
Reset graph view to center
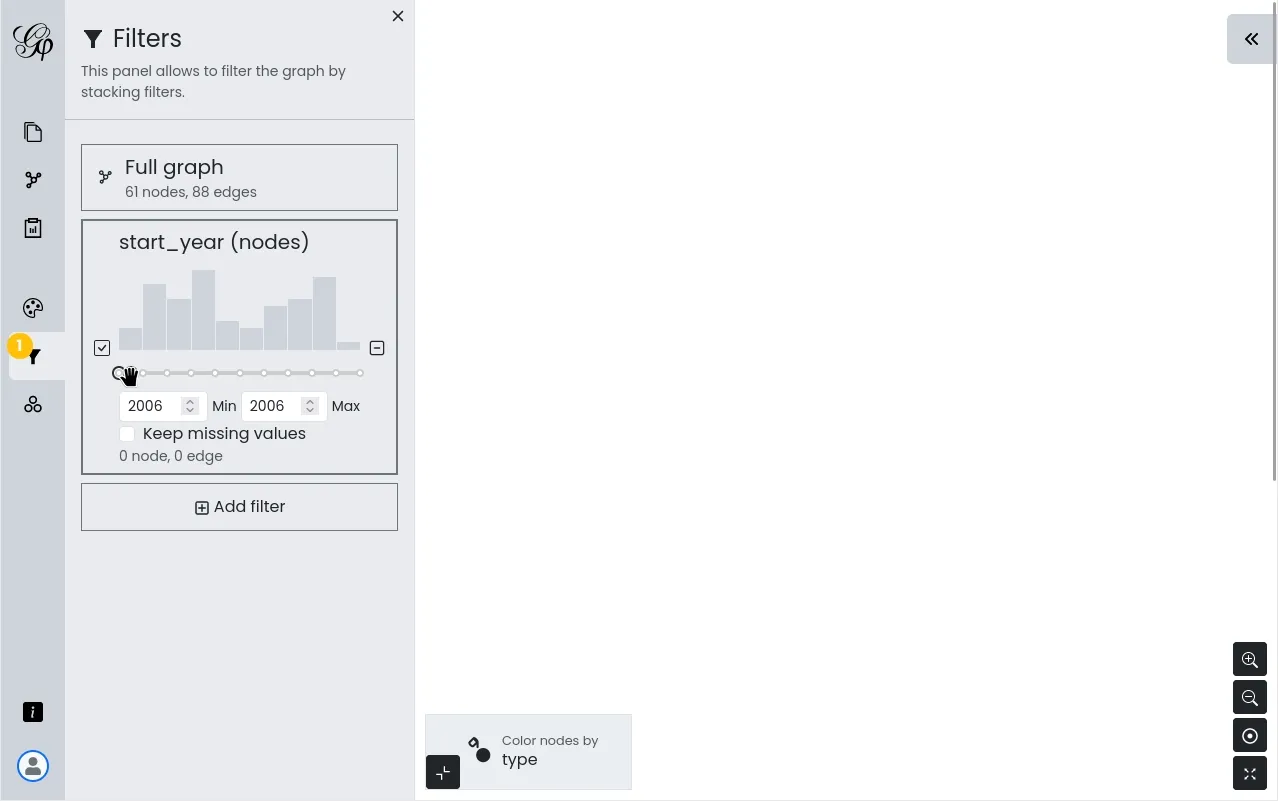[1250, 736]
